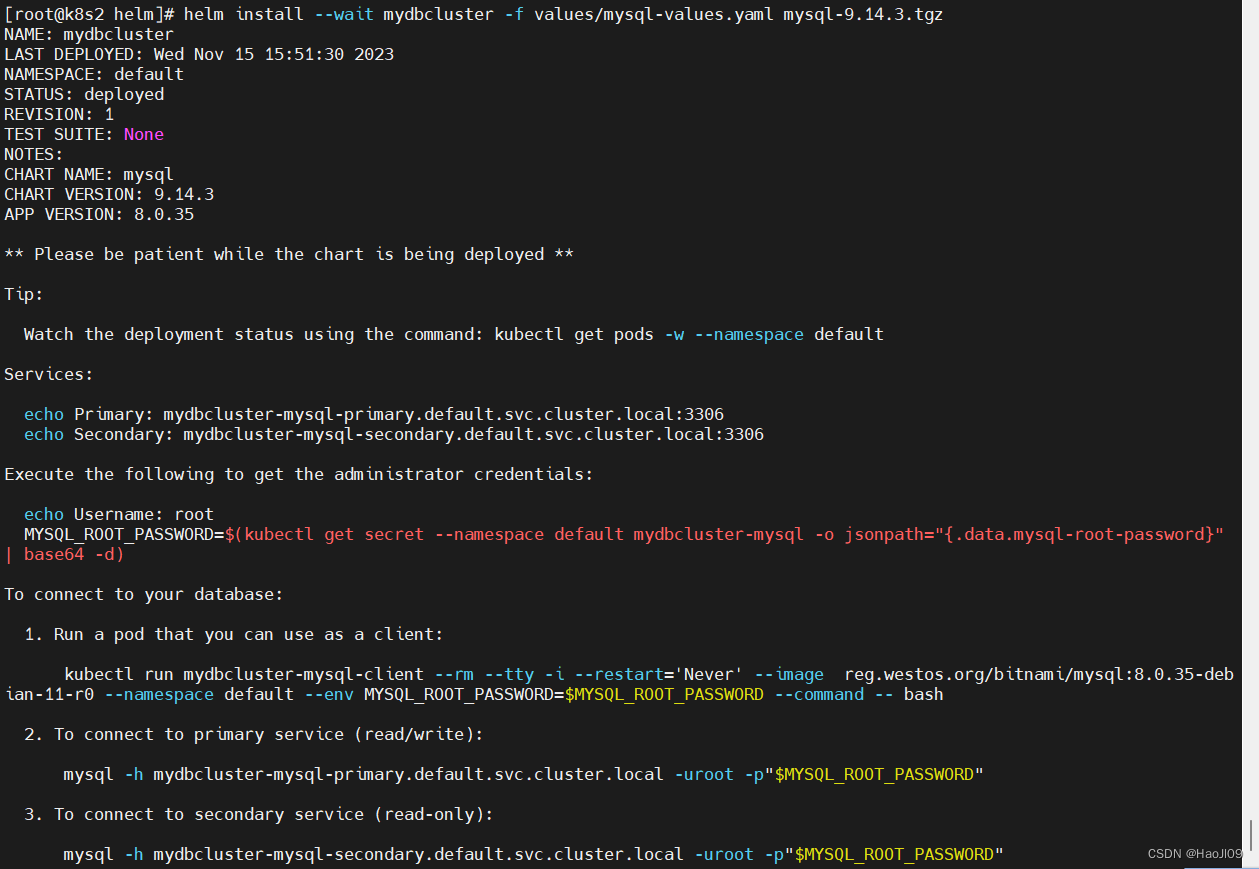
Task: Select the 'NAME: mydbcluster' line
Action: 89,34
